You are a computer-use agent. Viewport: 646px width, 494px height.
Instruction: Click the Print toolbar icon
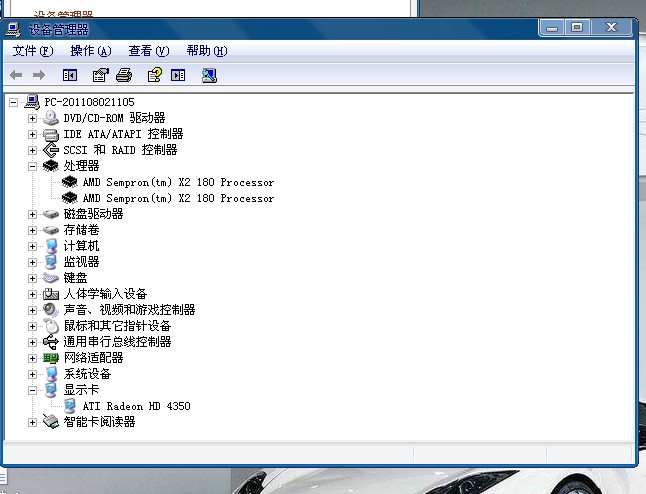click(x=124, y=75)
